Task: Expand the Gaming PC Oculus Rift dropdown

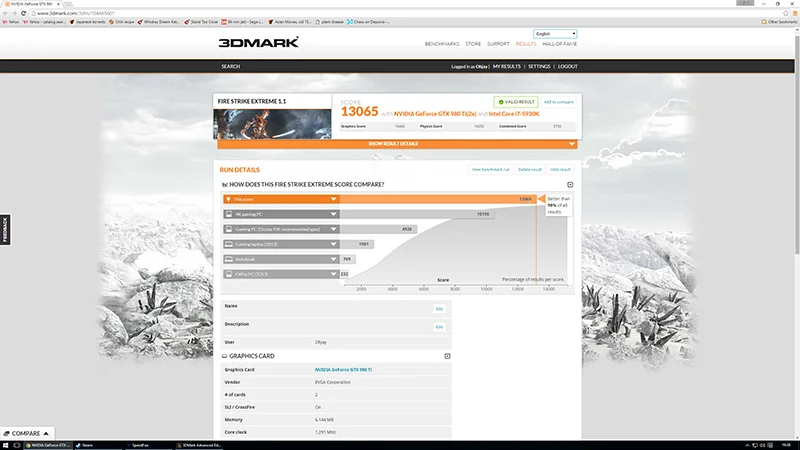Action: 333,229
